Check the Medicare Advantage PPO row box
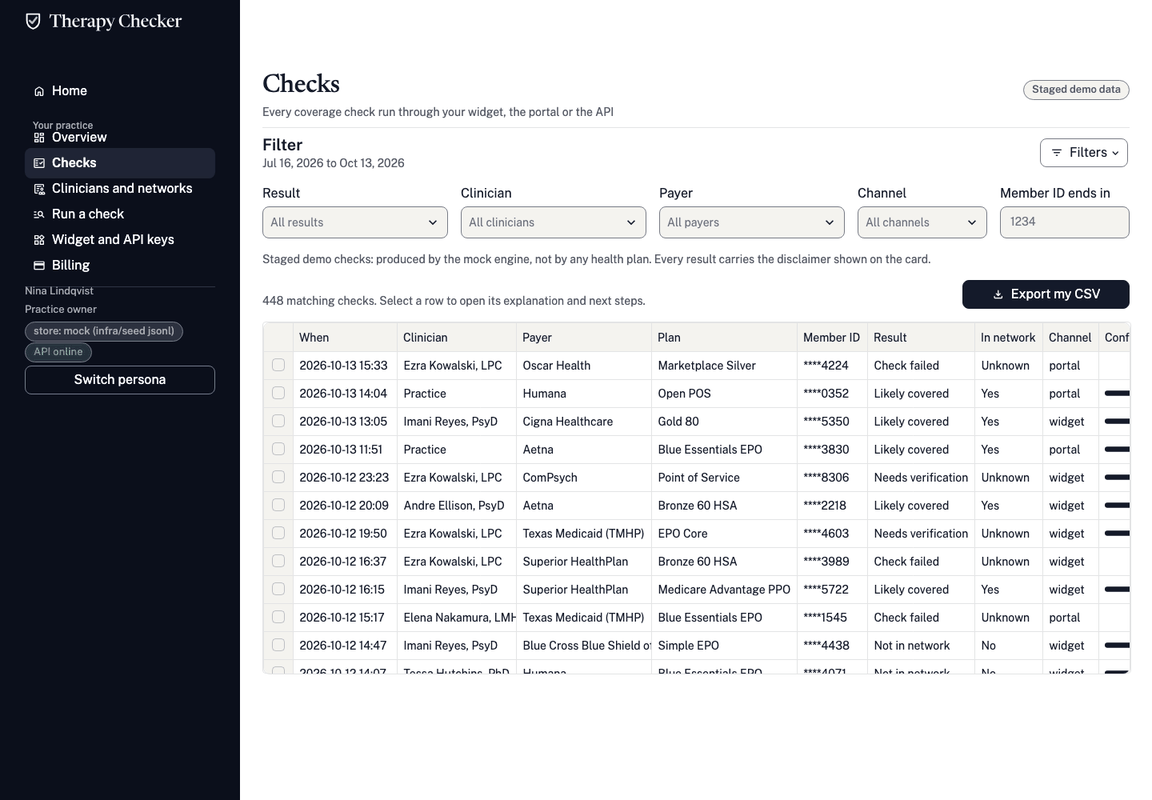This screenshot has width=1152, height=800. [x=278, y=588]
